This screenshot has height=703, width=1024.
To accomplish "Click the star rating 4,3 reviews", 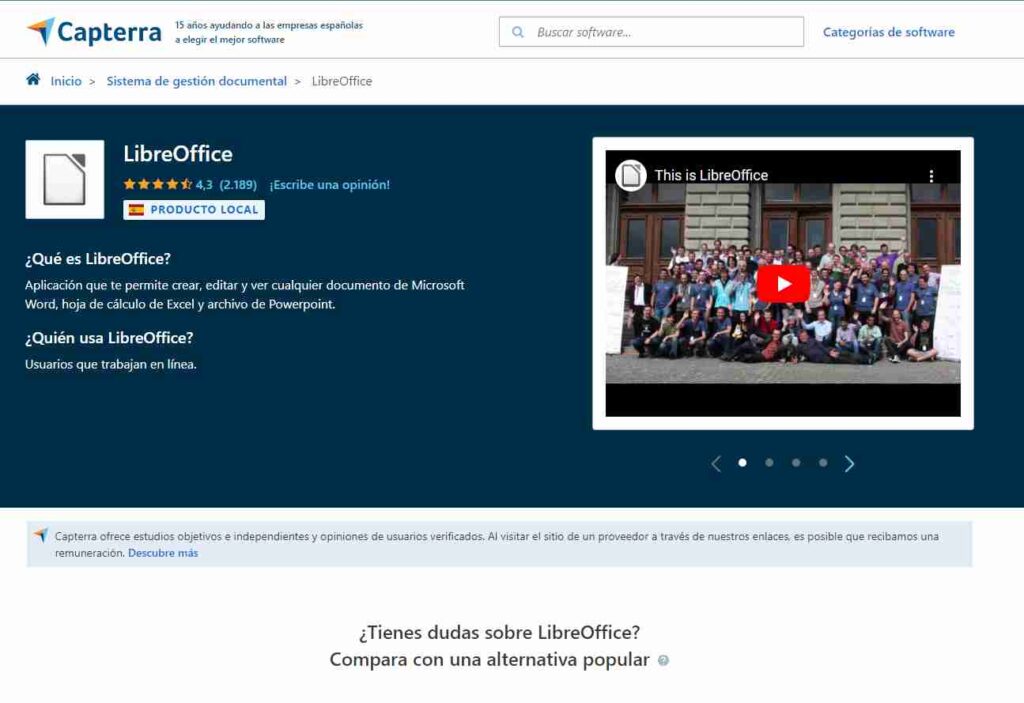I will point(189,185).
